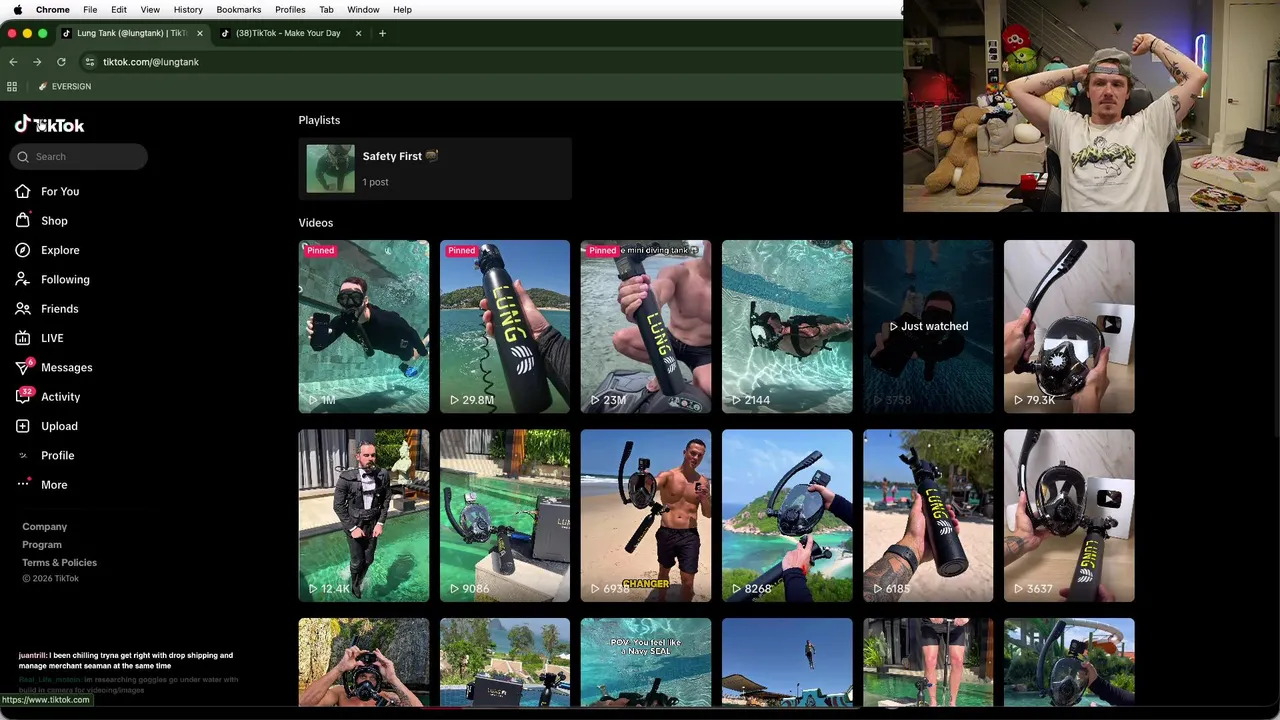This screenshot has height=720, width=1280.
Task: Click the Videos section heading
Action: (x=316, y=223)
